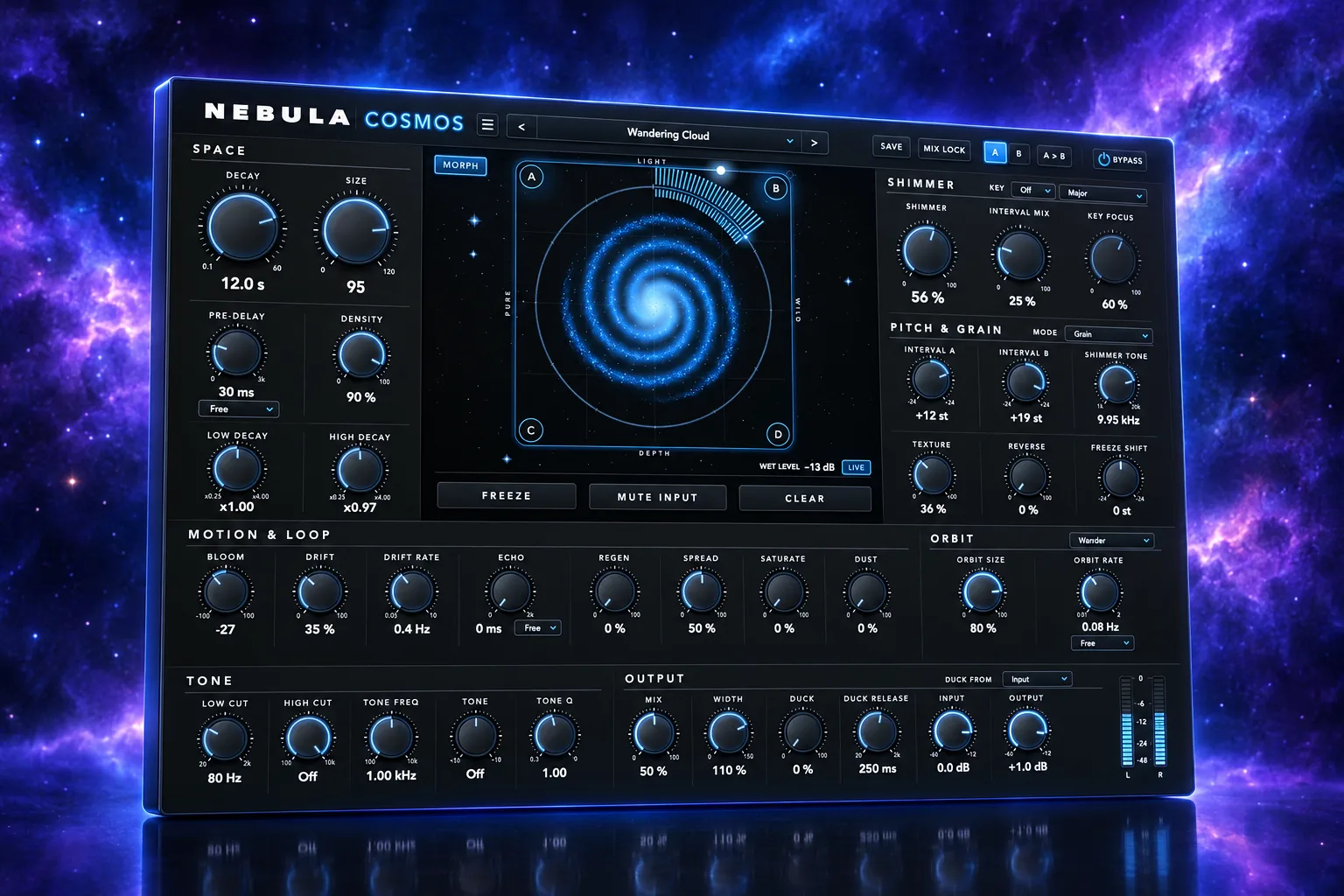Click the Texture knob
The height and width of the screenshot is (896, 1344).
click(x=933, y=475)
